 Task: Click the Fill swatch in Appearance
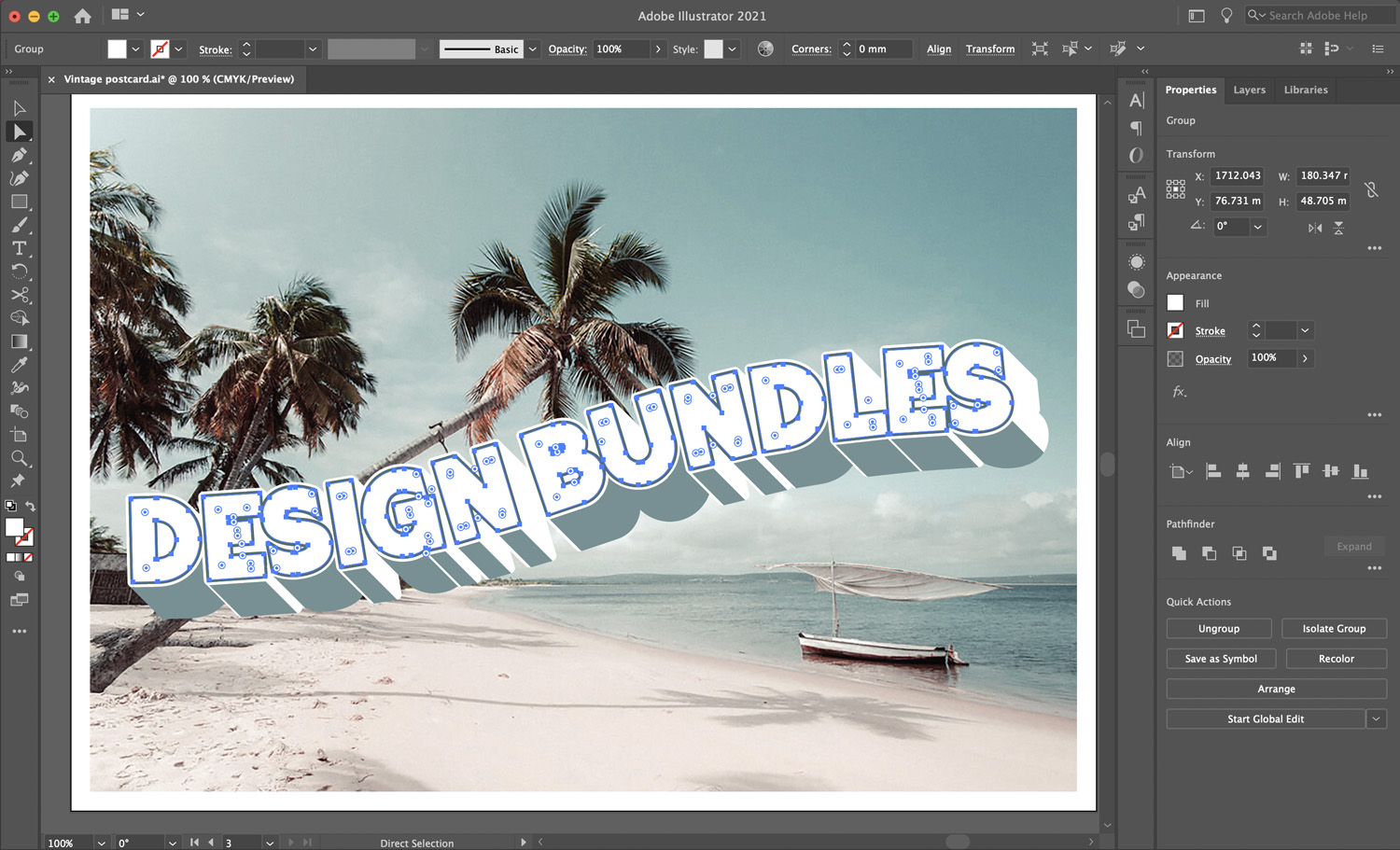1175,302
